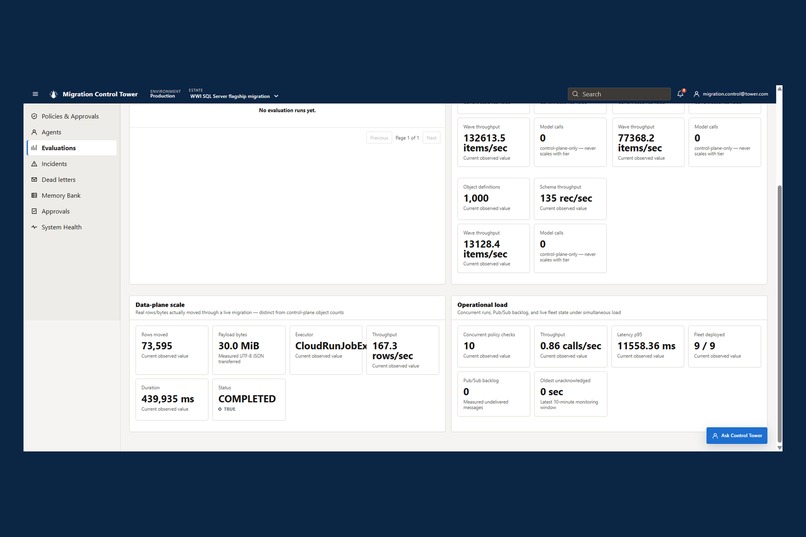
Task: Click the Rows moved '73,595' value
Action: click(157, 346)
